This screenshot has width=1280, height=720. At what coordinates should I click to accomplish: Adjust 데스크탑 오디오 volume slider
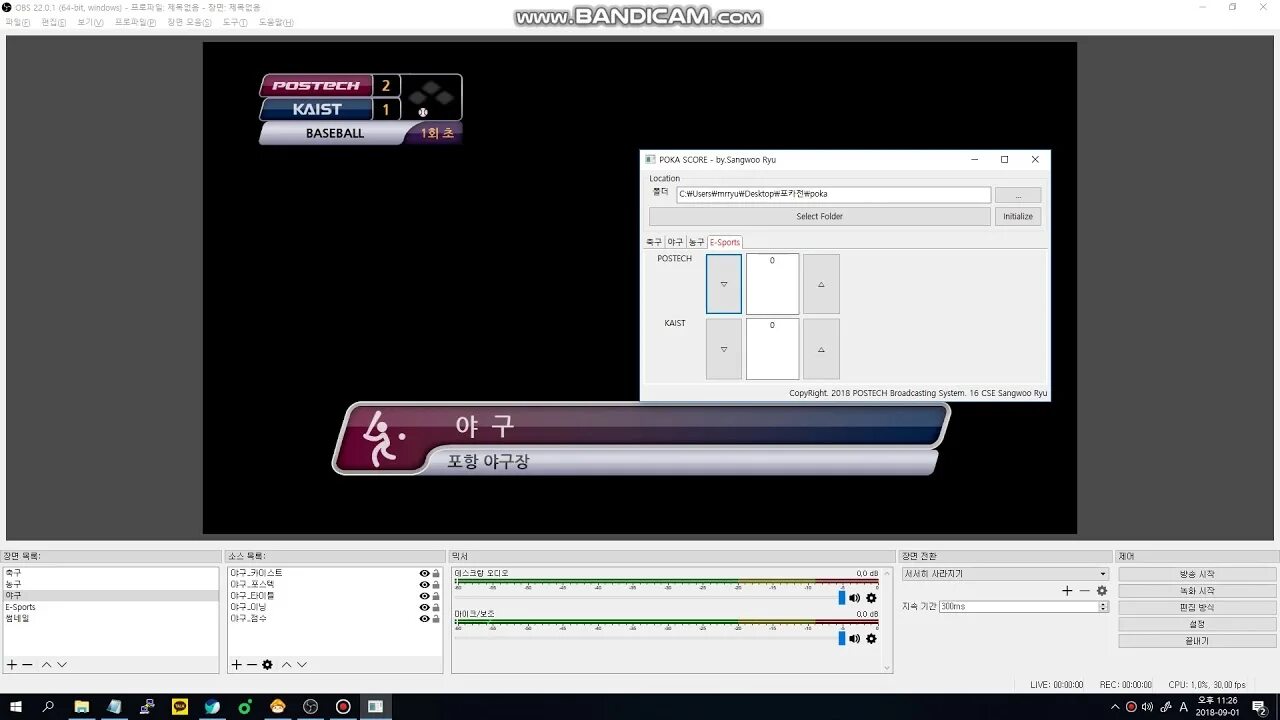coord(842,598)
